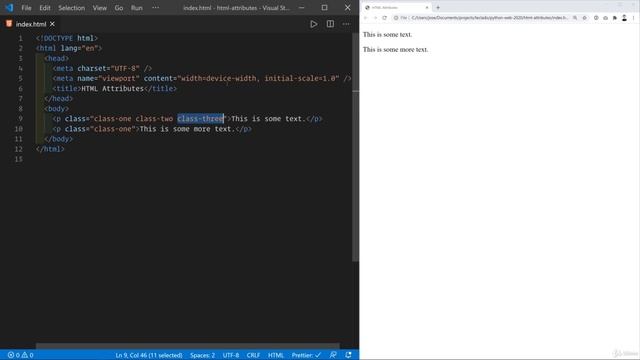Open editor More Actions ellipsis

pyautogui.click(x=346, y=24)
